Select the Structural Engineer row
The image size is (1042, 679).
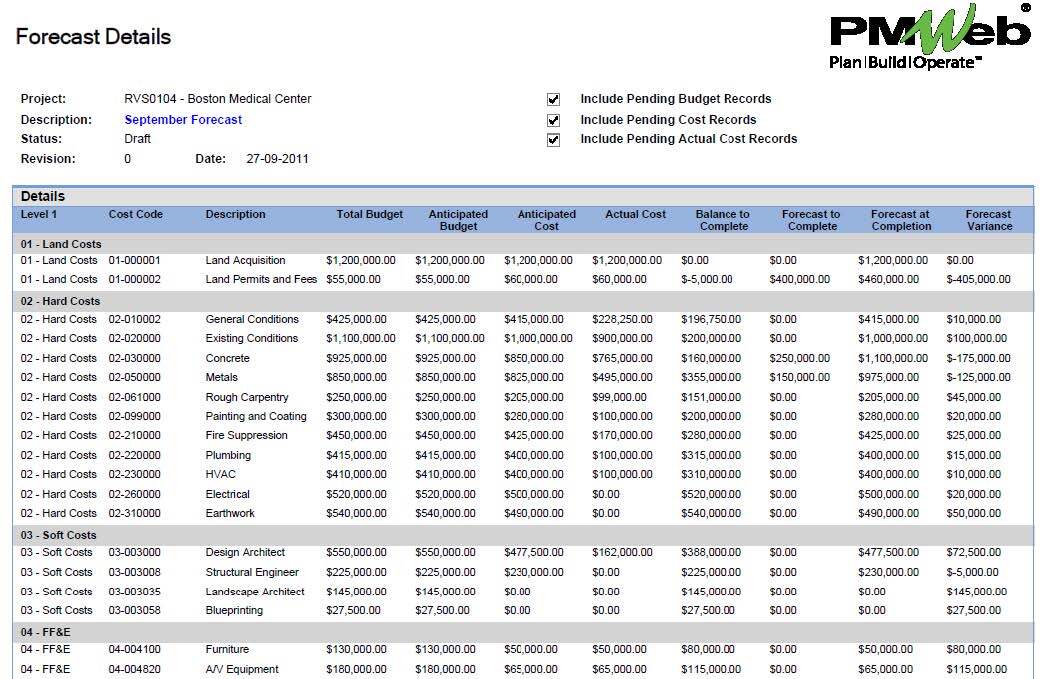click(x=252, y=573)
